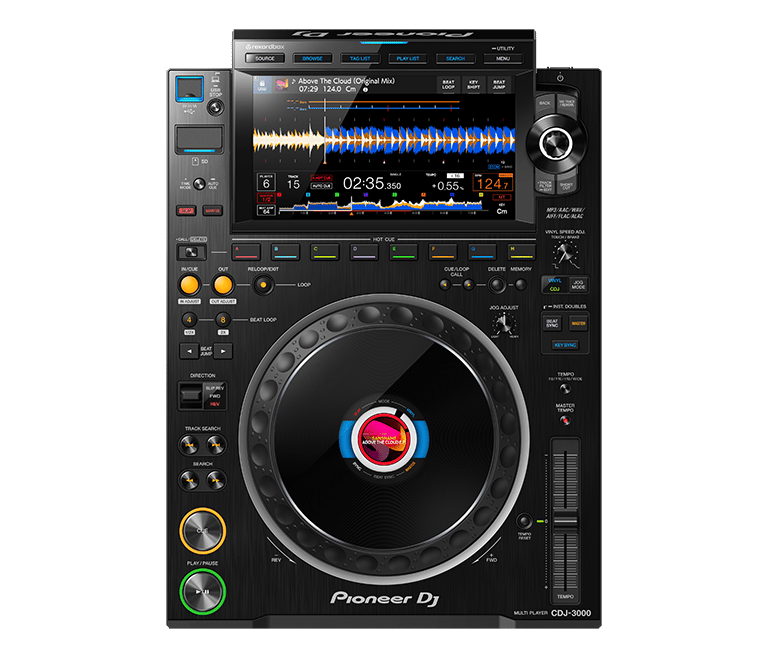Trigger Hot Cue E pad

coord(404,252)
